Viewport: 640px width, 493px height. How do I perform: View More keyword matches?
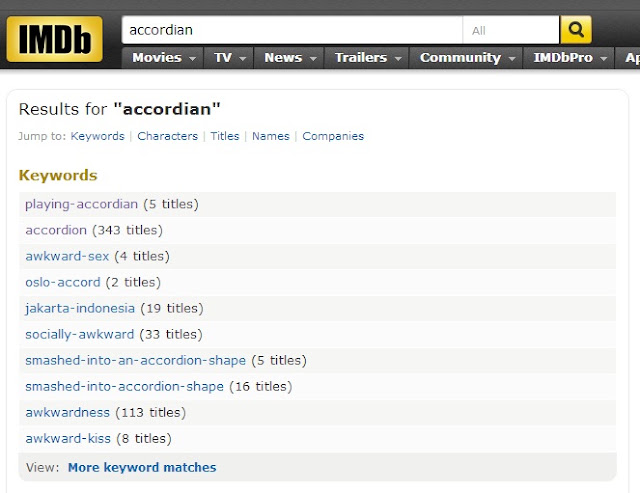click(142, 467)
